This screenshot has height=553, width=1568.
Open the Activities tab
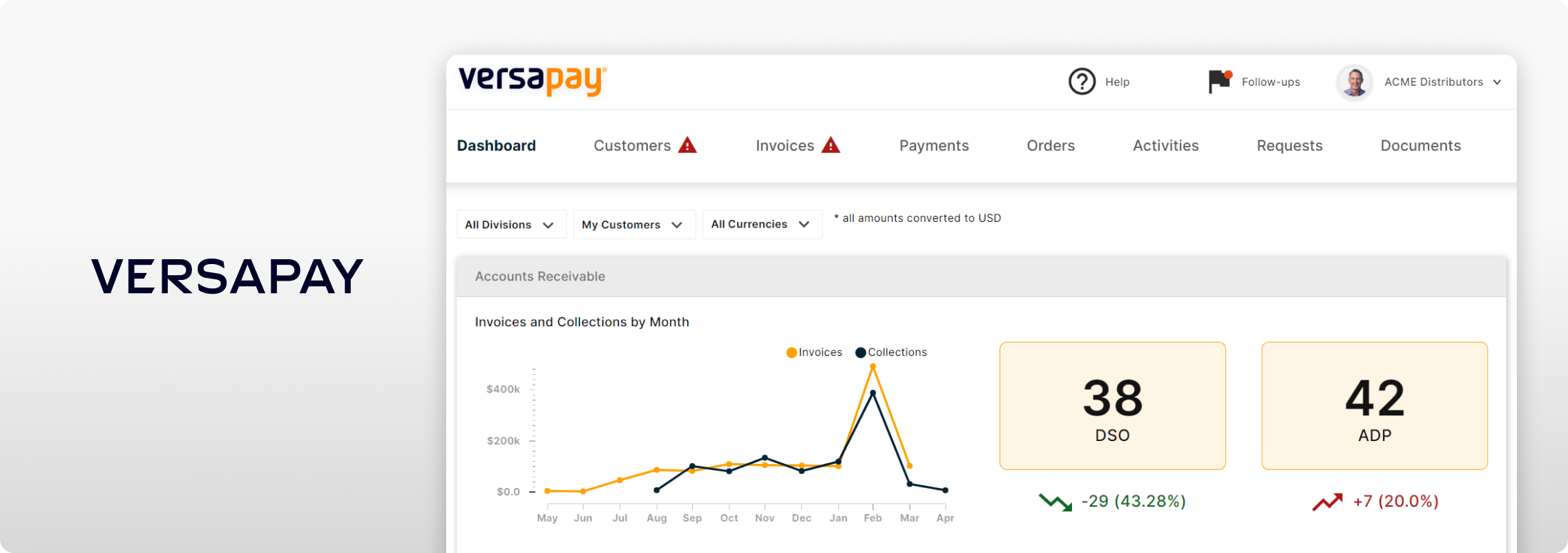1166,146
